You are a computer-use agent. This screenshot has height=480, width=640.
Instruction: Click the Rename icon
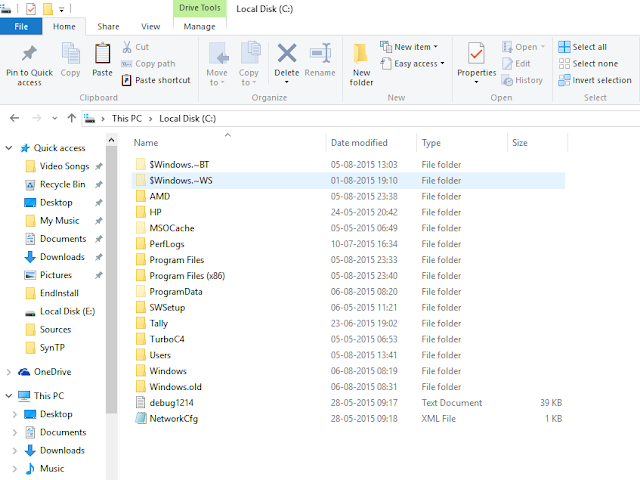(320, 53)
